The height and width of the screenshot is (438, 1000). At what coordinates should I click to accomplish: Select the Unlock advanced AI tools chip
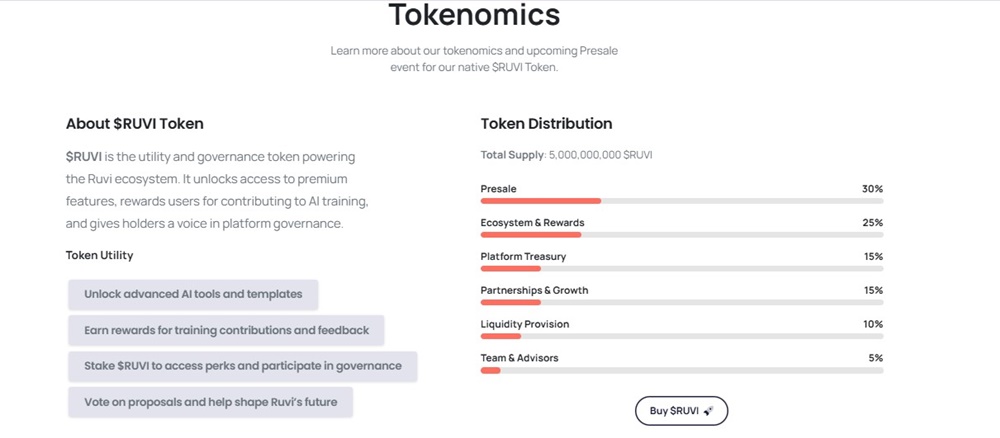(x=193, y=295)
